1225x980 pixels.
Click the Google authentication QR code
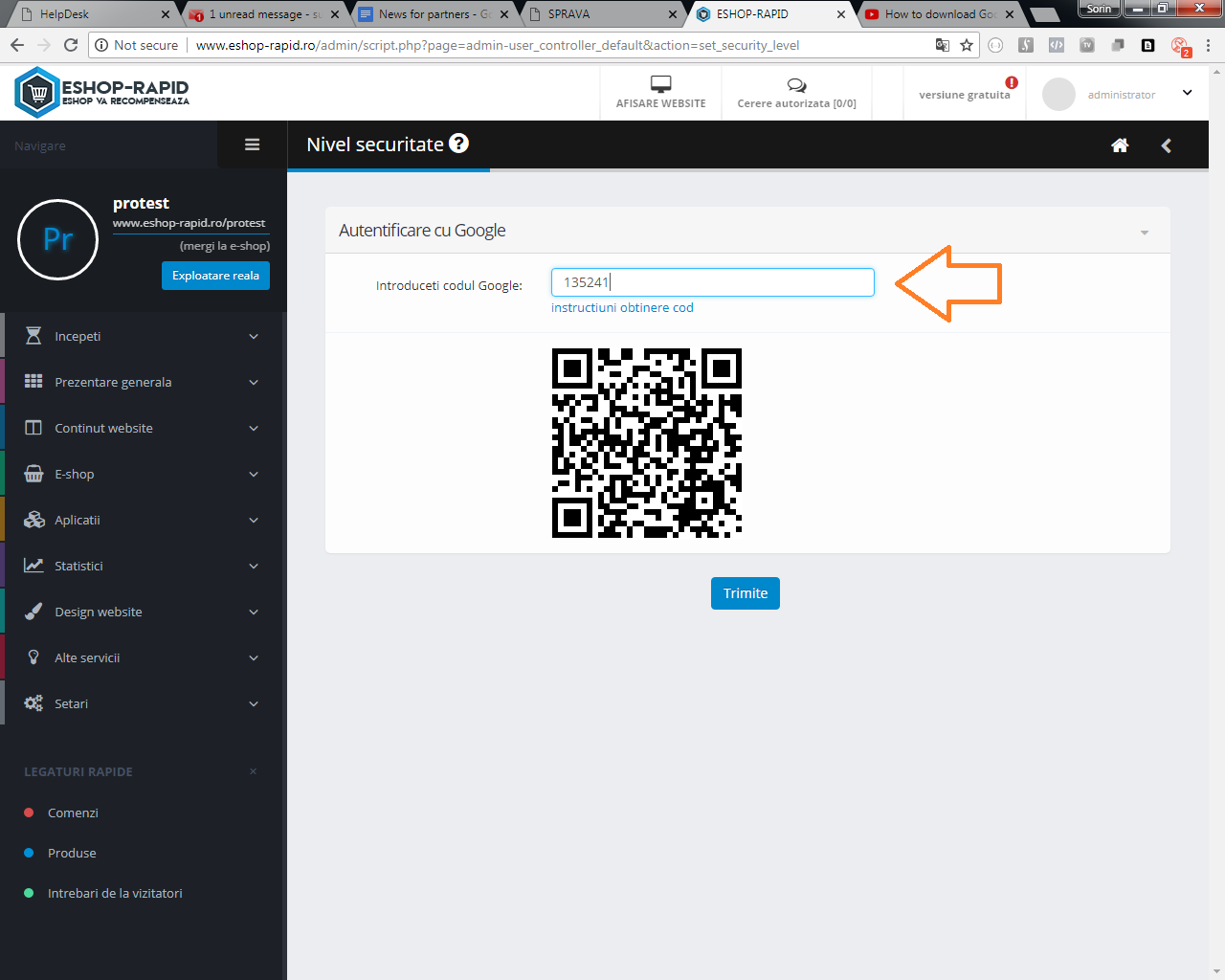point(647,443)
